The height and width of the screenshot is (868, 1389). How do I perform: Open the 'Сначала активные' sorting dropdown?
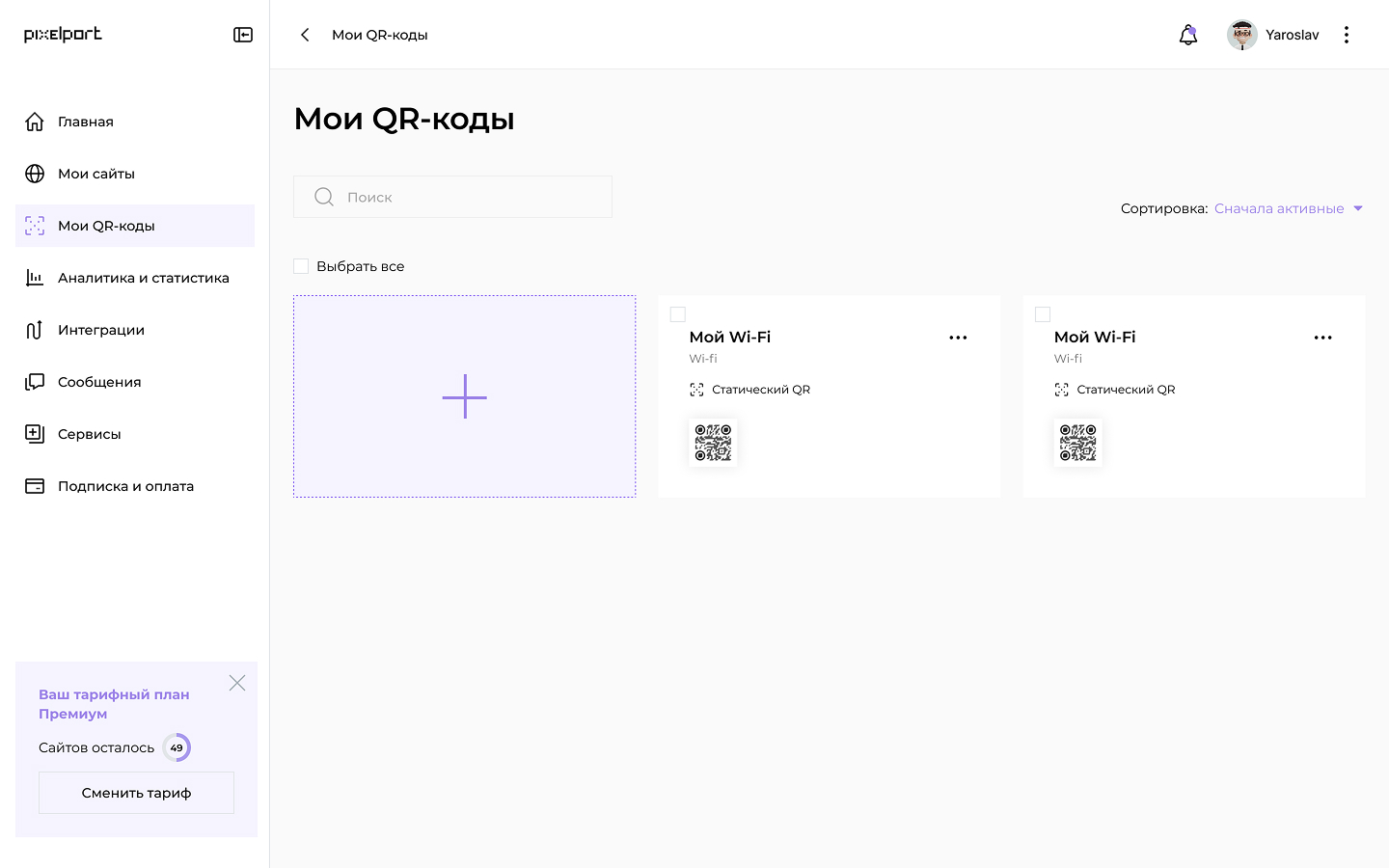point(1289,208)
